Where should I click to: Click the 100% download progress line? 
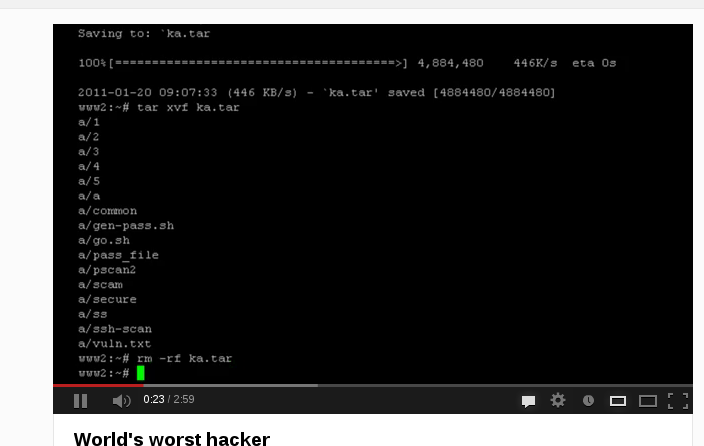[347, 63]
